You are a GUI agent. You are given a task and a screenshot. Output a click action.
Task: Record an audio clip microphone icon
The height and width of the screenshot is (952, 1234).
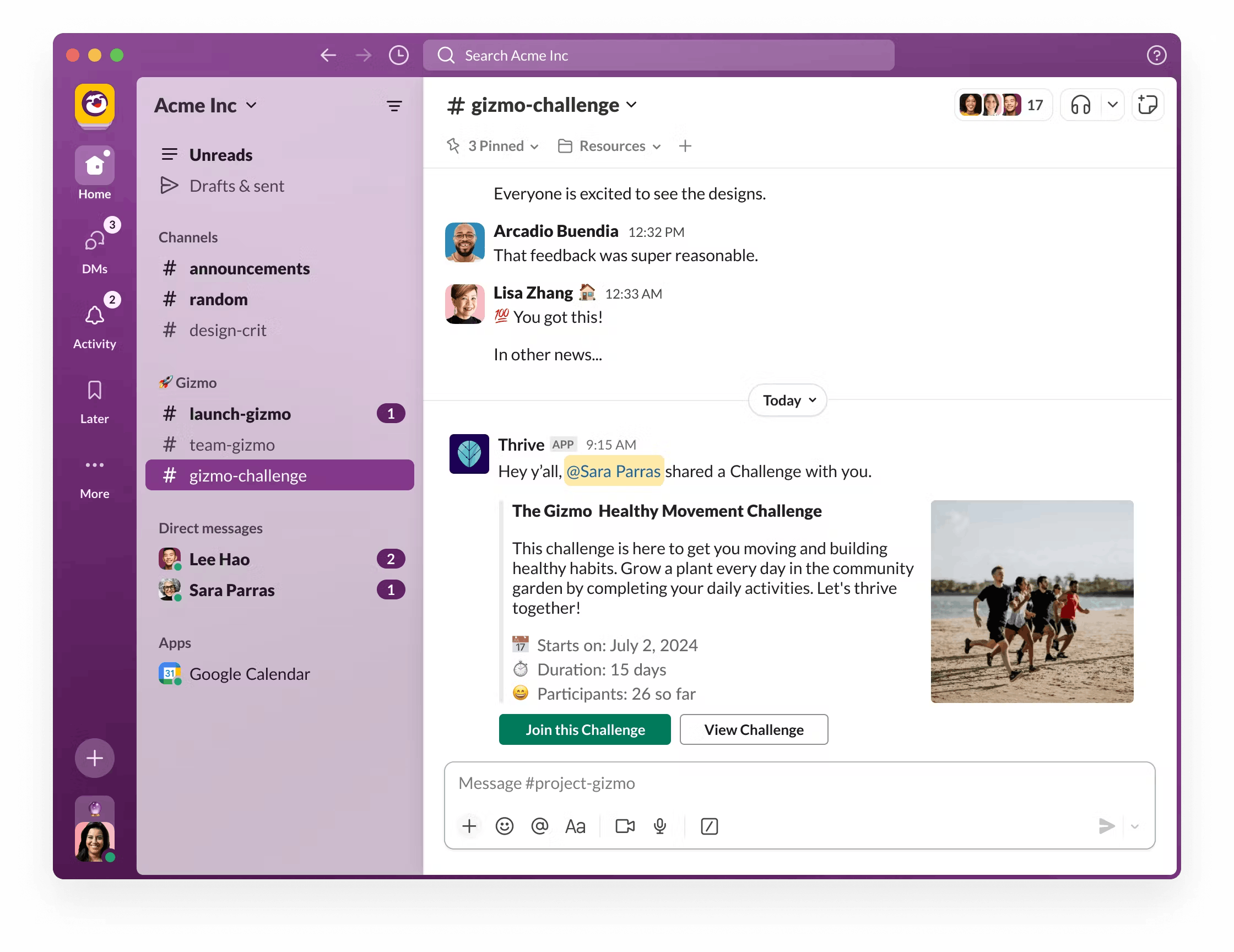660,826
